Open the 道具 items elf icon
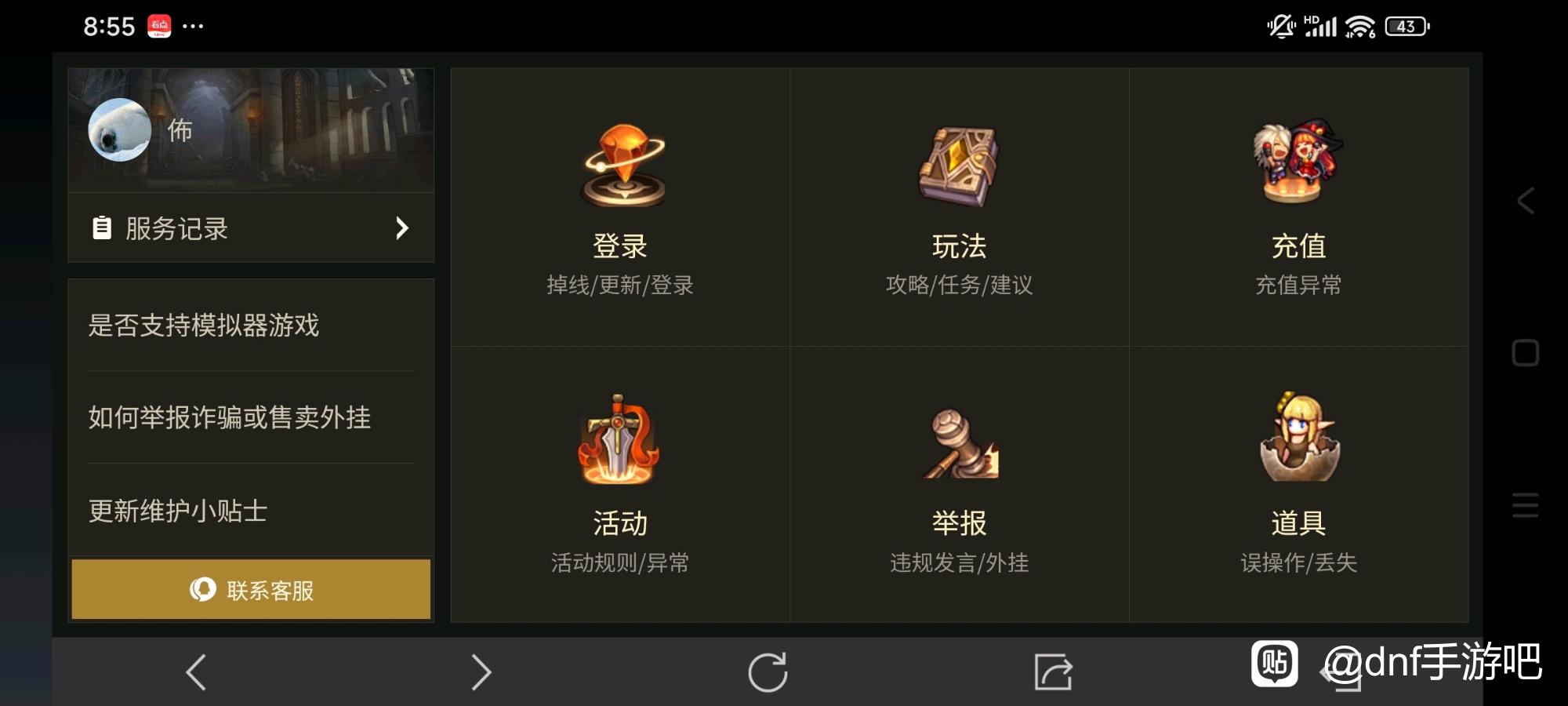 click(1299, 438)
